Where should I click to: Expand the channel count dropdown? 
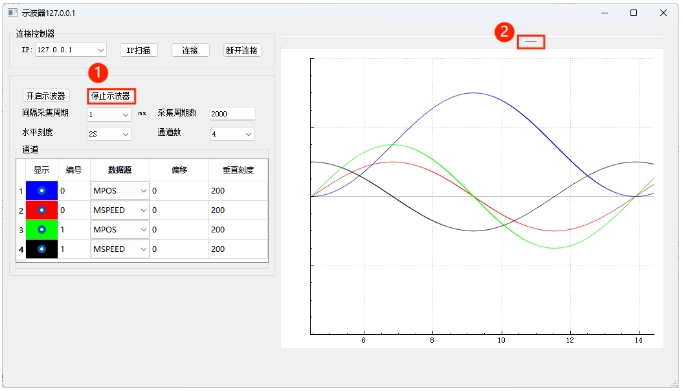pos(232,134)
